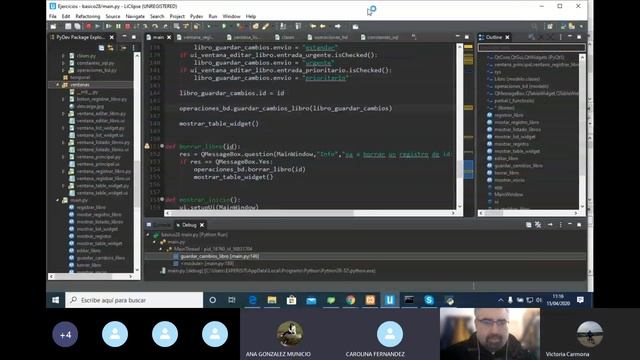The height and width of the screenshot is (360, 640).
Task: Collapse all in Package Explorer toolbar
Action: pos(101,48)
